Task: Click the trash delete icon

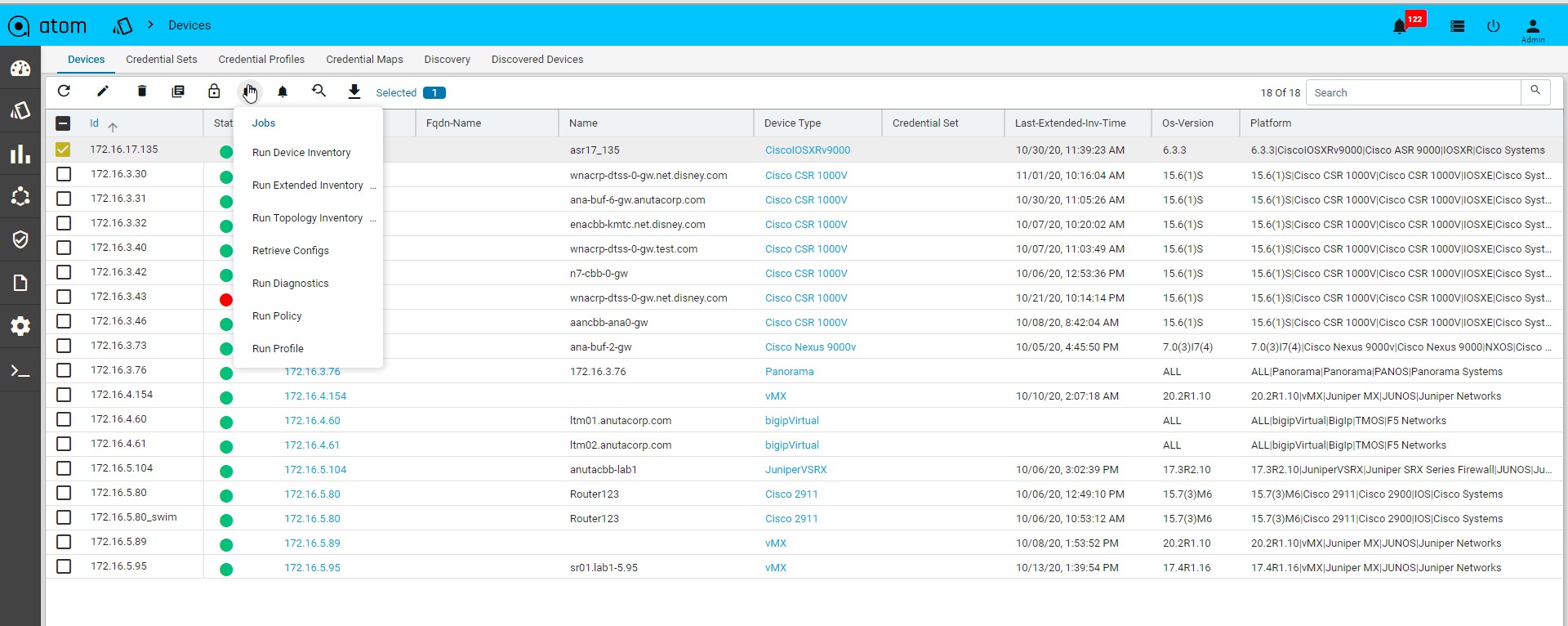Action: (x=142, y=92)
